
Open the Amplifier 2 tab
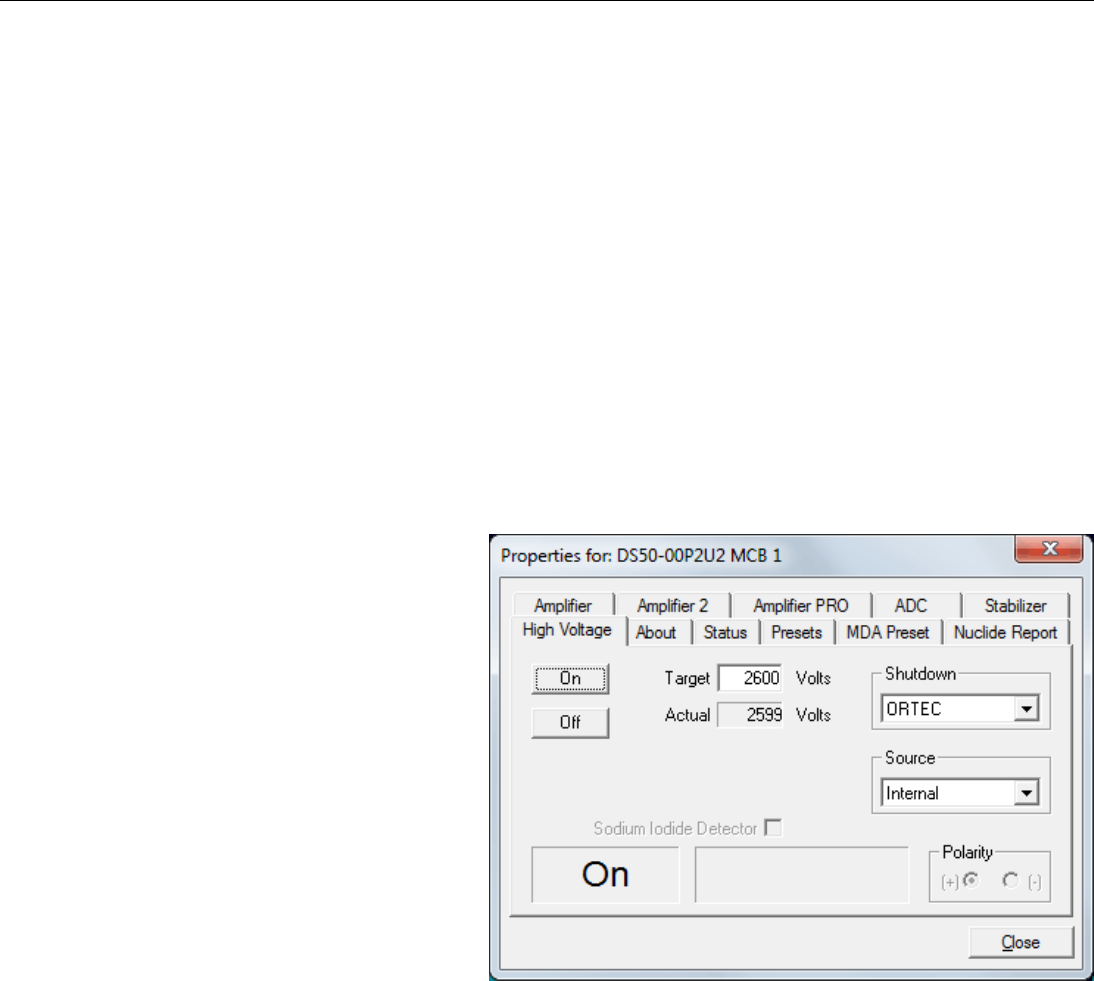click(x=673, y=605)
